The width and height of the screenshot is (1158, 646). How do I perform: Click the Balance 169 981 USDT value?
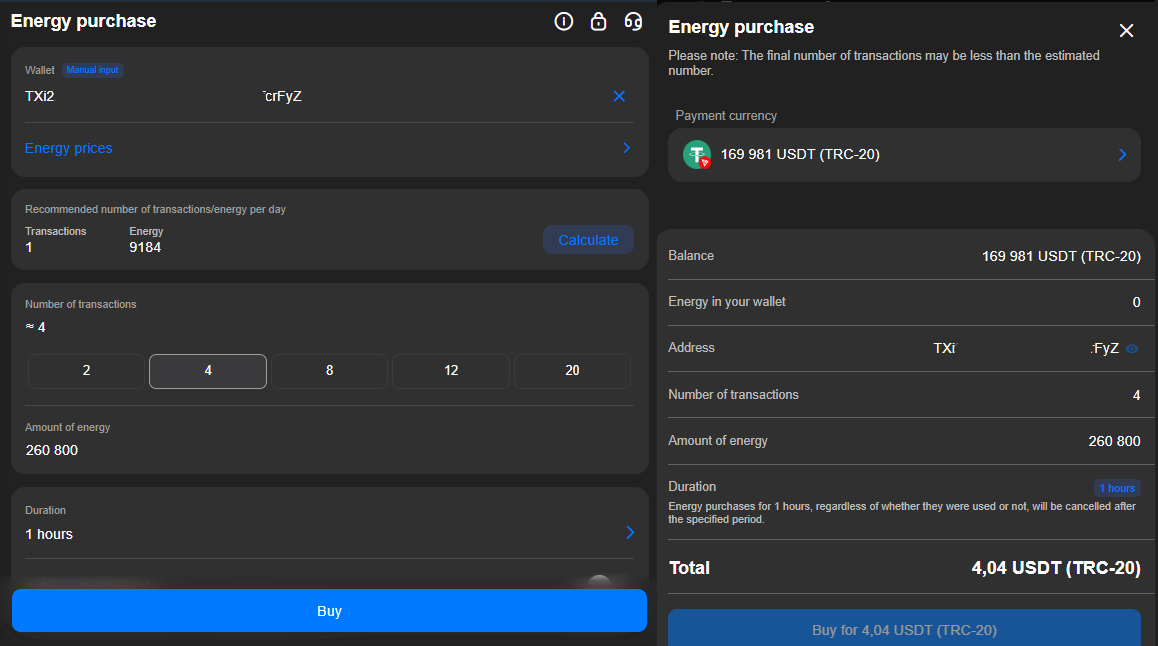(x=1061, y=256)
